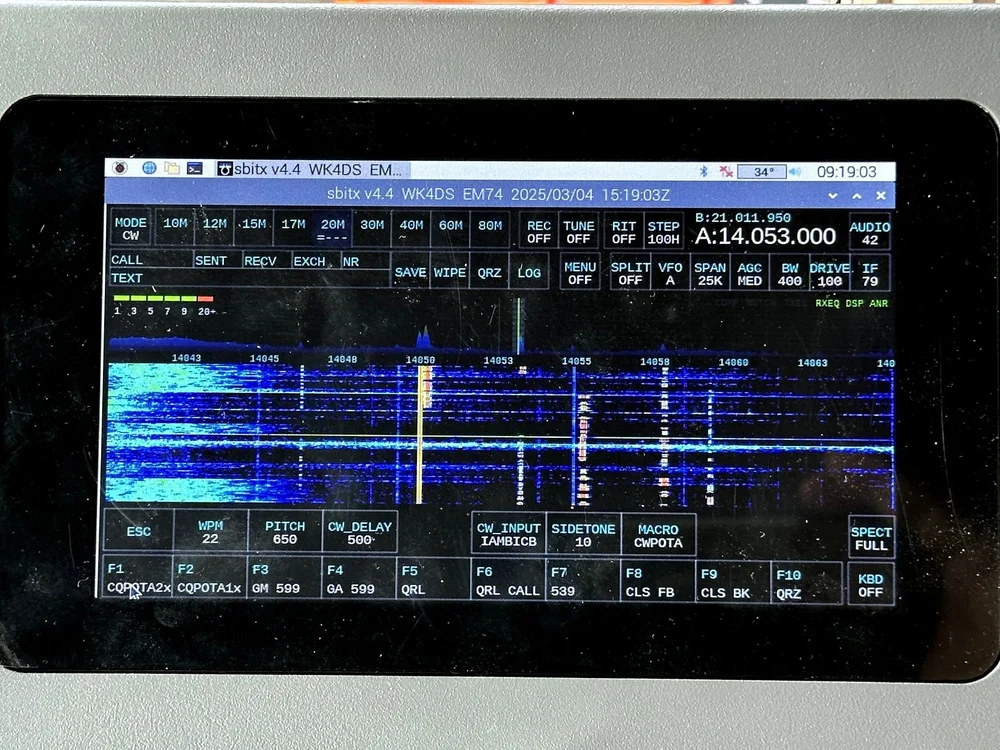The width and height of the screenshot is (1000, 750).
Task: Click the TEXT input field
Action: (249, 278)
